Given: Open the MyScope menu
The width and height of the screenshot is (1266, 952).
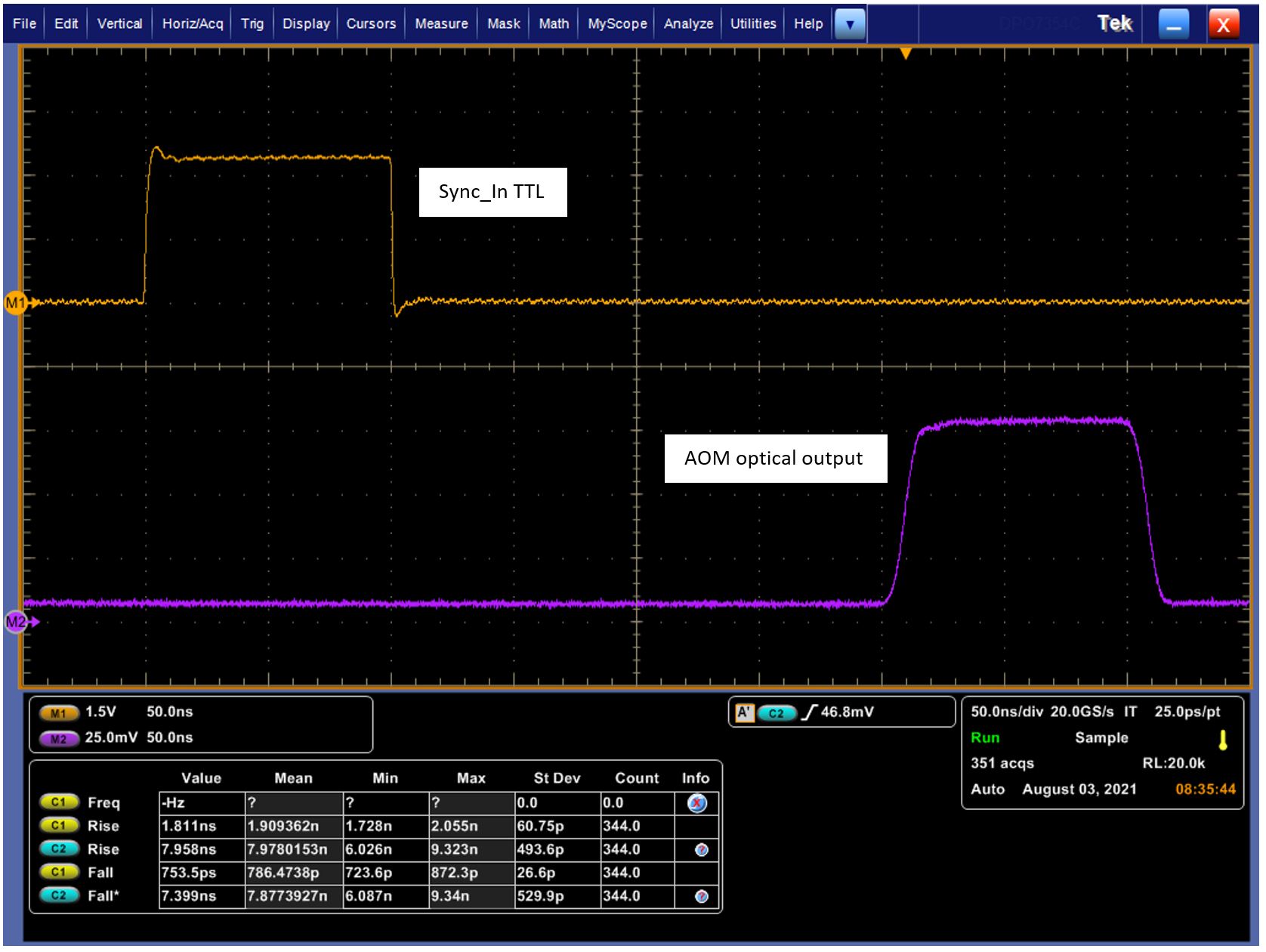Looking at the screenshot, I should pyautogui.click(x=617, y=23).
